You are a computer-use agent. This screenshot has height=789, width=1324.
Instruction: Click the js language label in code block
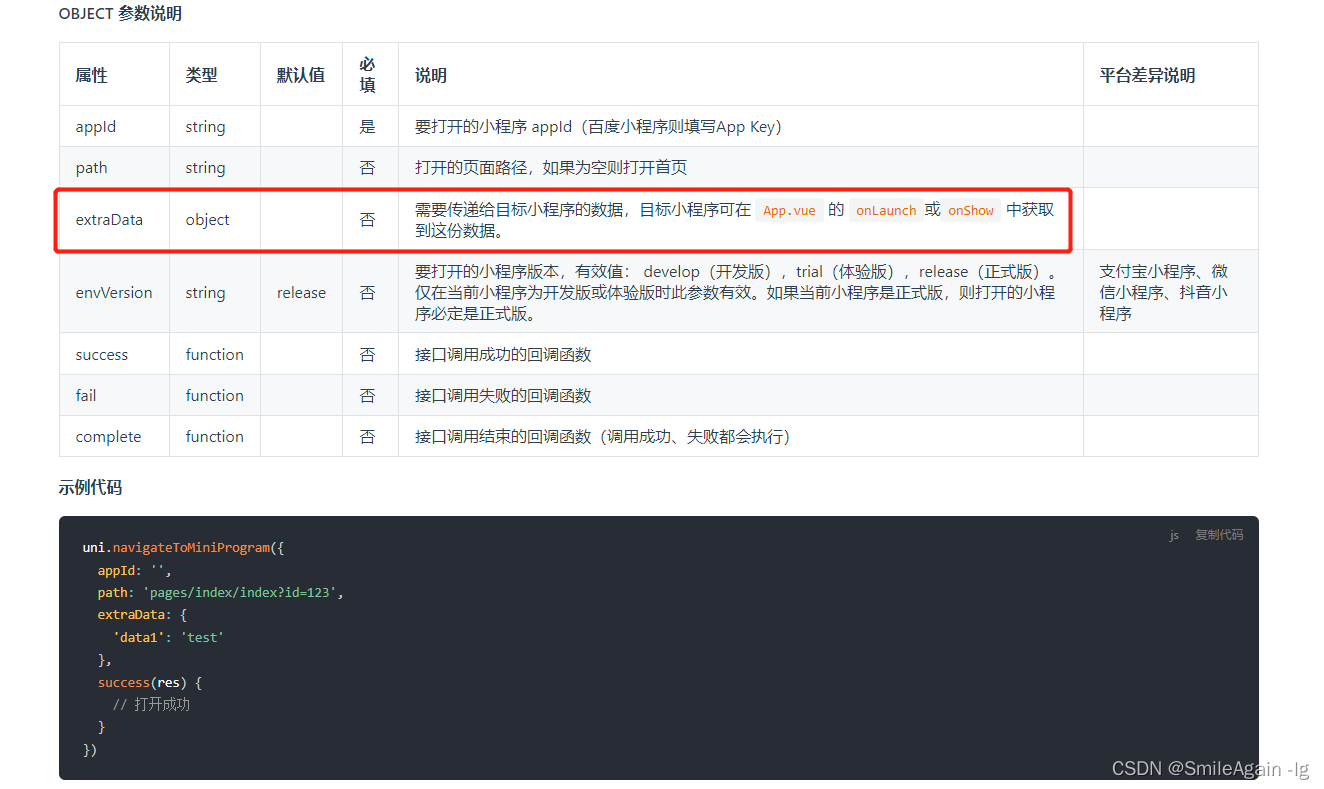click(1174, 535)
